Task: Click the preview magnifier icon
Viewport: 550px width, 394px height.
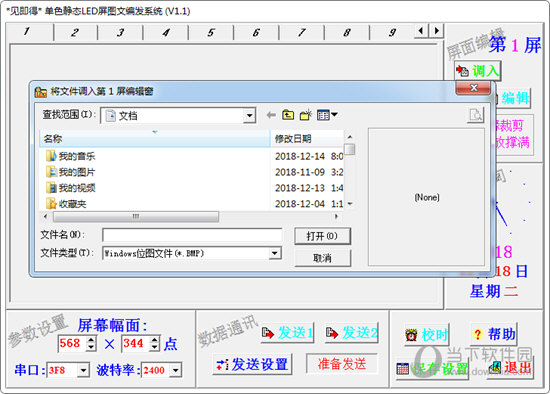Action: (x=476, y=115)
